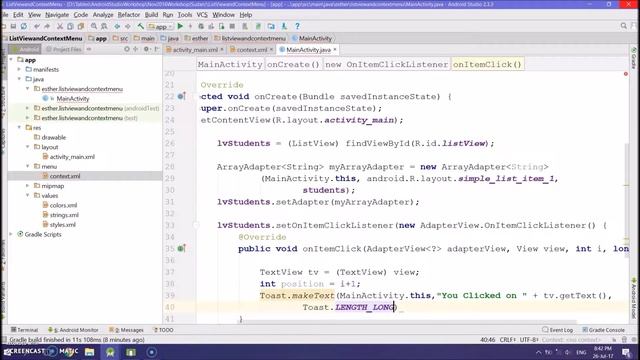Open the Gradle Console
This screenshot has height=360, width=640.
tap(604, 330)
